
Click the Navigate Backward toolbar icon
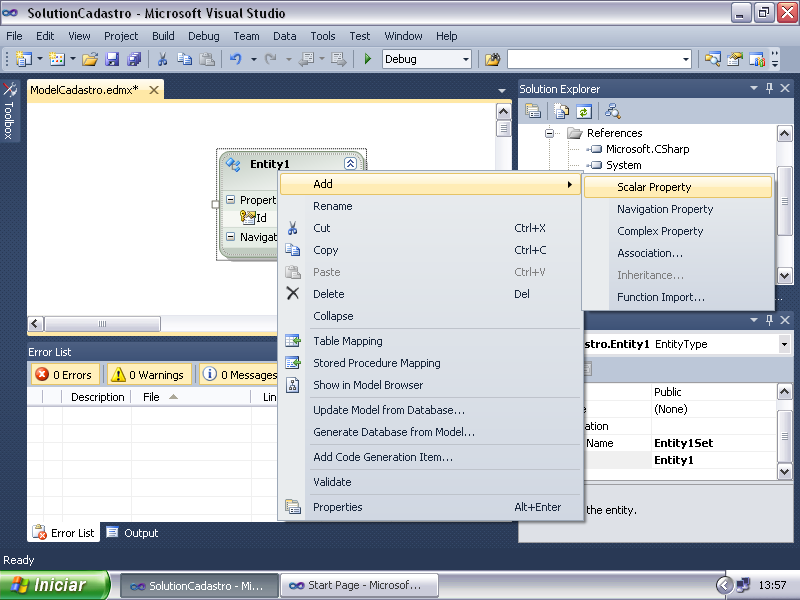pos(307,59)
